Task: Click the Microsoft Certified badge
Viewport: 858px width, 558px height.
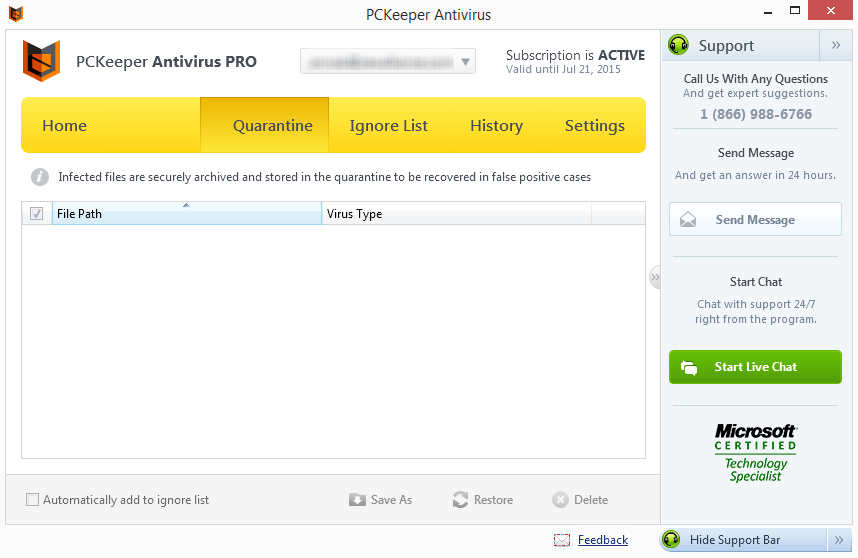Action: 755,453
